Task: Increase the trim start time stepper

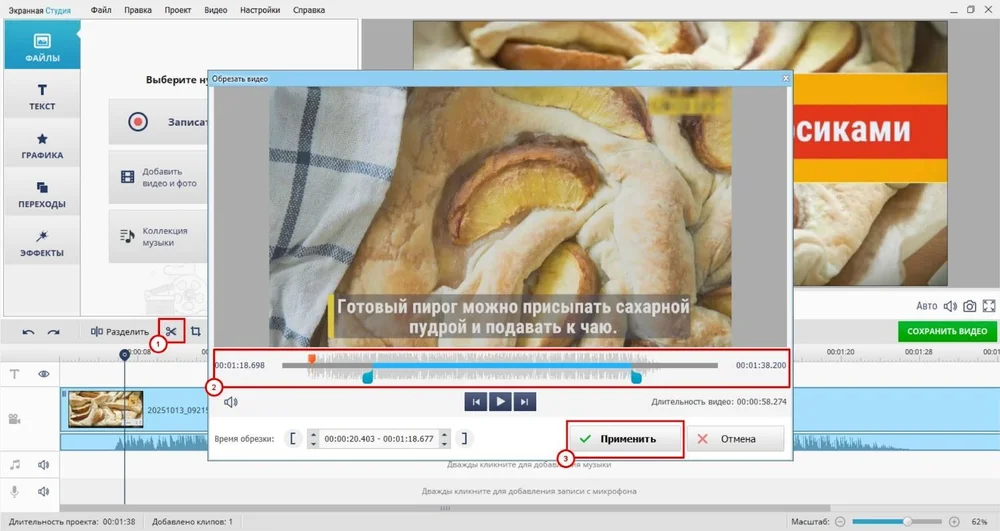Action: [x=313, y=434]
